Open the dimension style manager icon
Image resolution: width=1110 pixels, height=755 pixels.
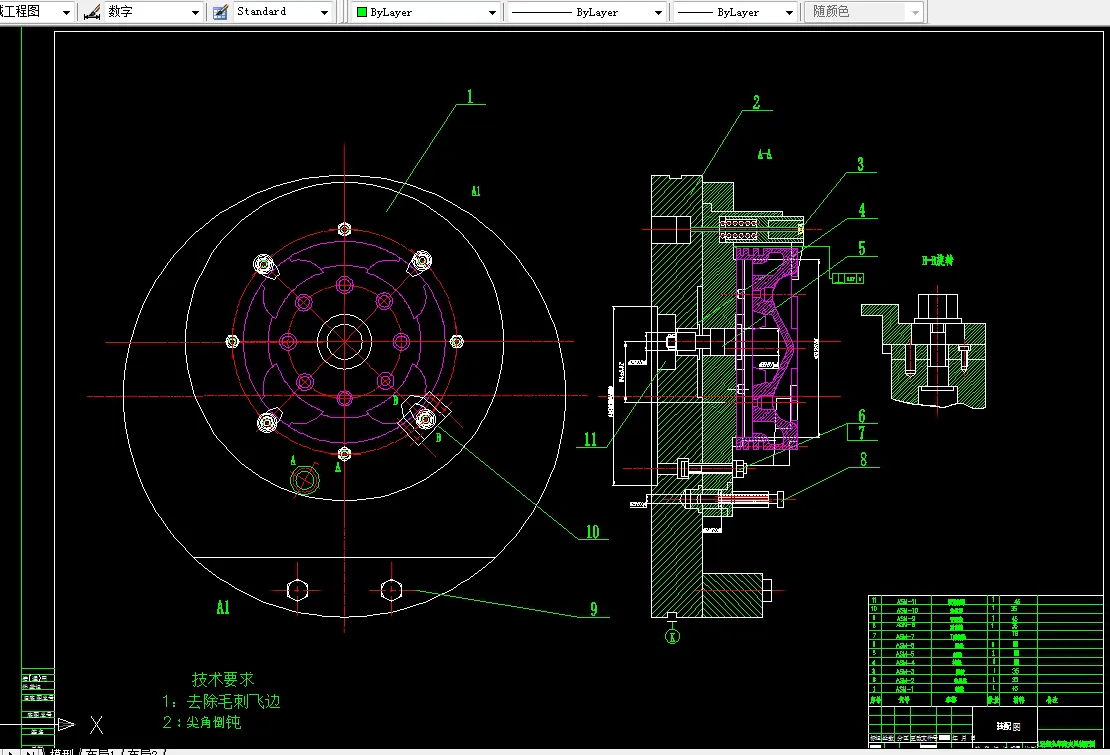tap(92, 12)
